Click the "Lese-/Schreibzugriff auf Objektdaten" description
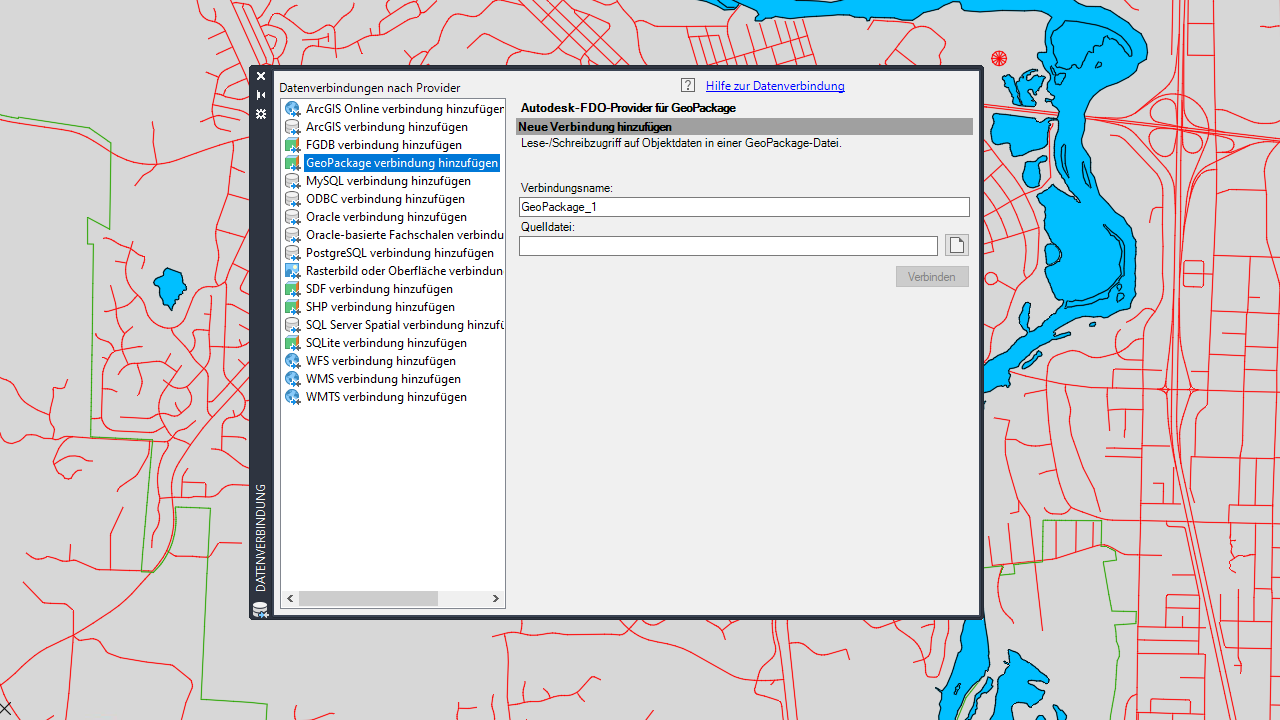Screen dimensions: 1280x720 (x=681, y=143)
